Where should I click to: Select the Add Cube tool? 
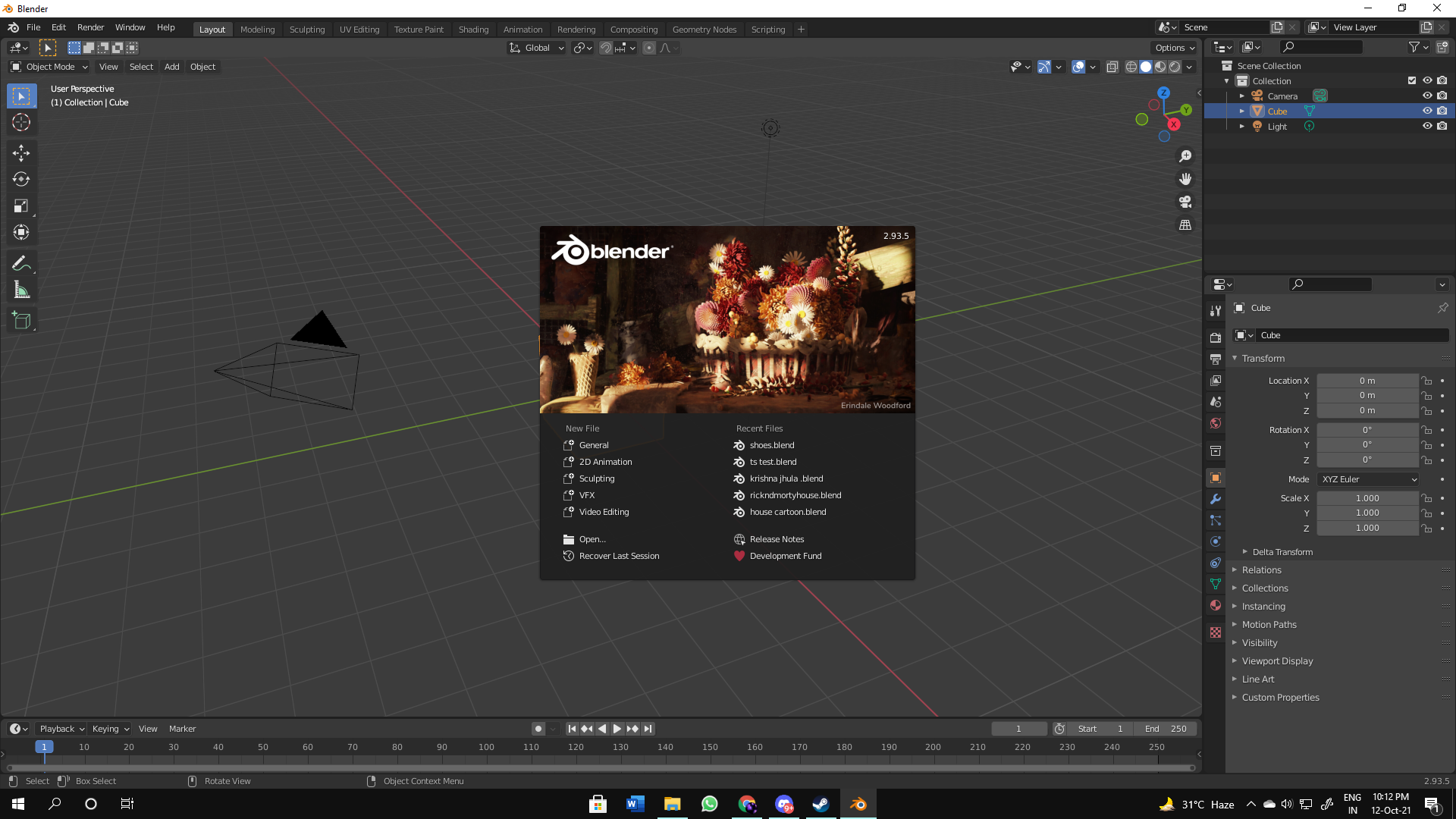coord(21,321)
